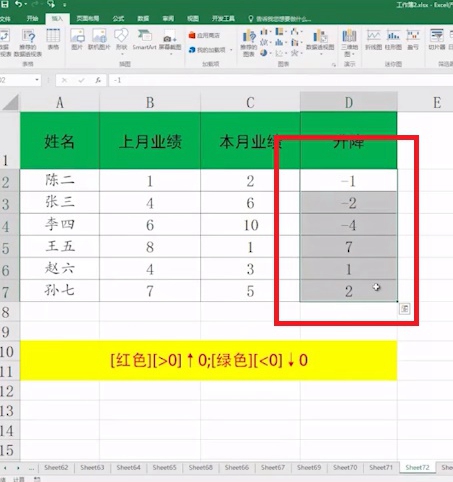
Task: Click the yellow format code cell
Action: point(209,361)
